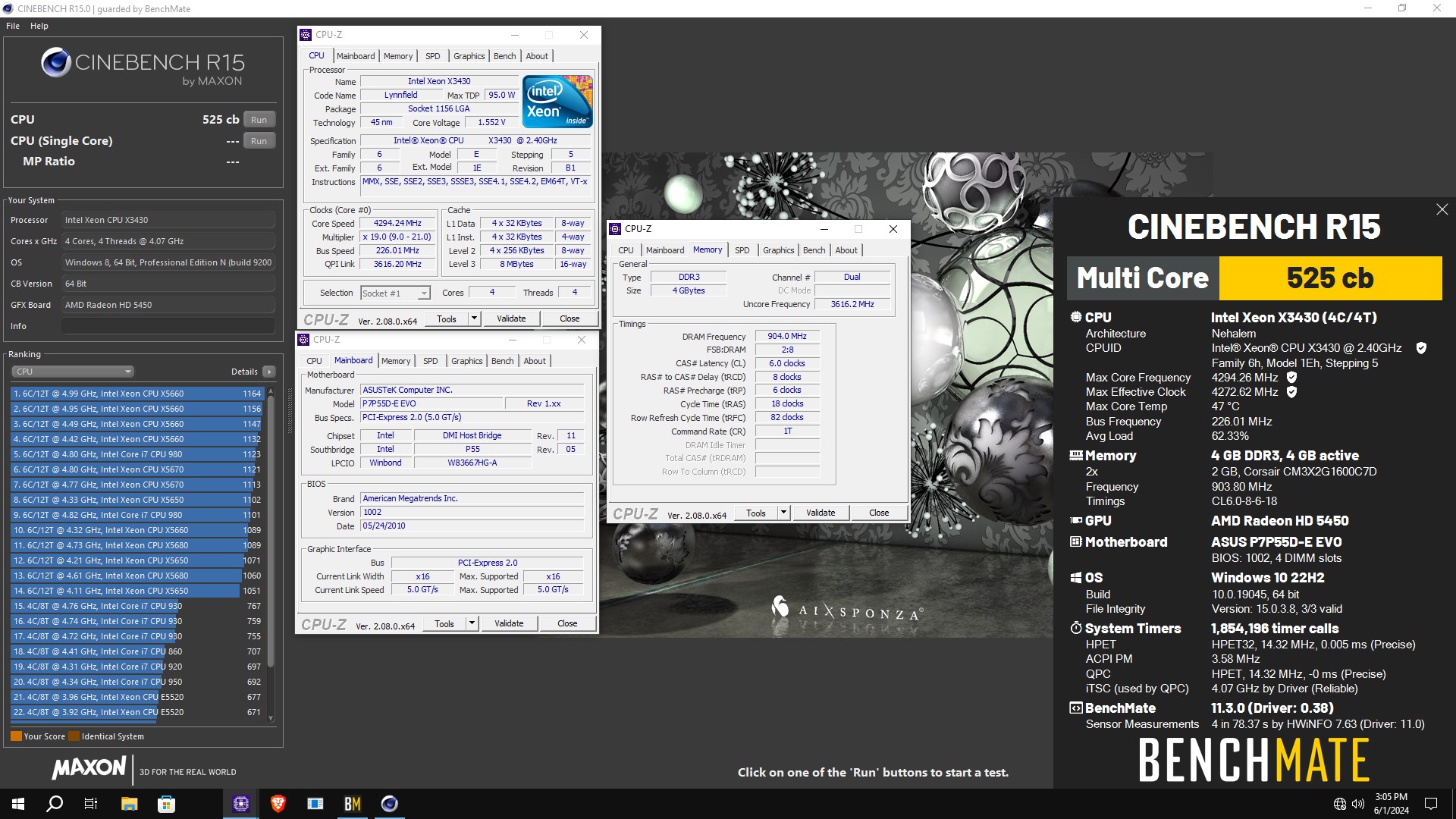
Task: Open Windows Start menu
Action: click(x=18, y=804)
